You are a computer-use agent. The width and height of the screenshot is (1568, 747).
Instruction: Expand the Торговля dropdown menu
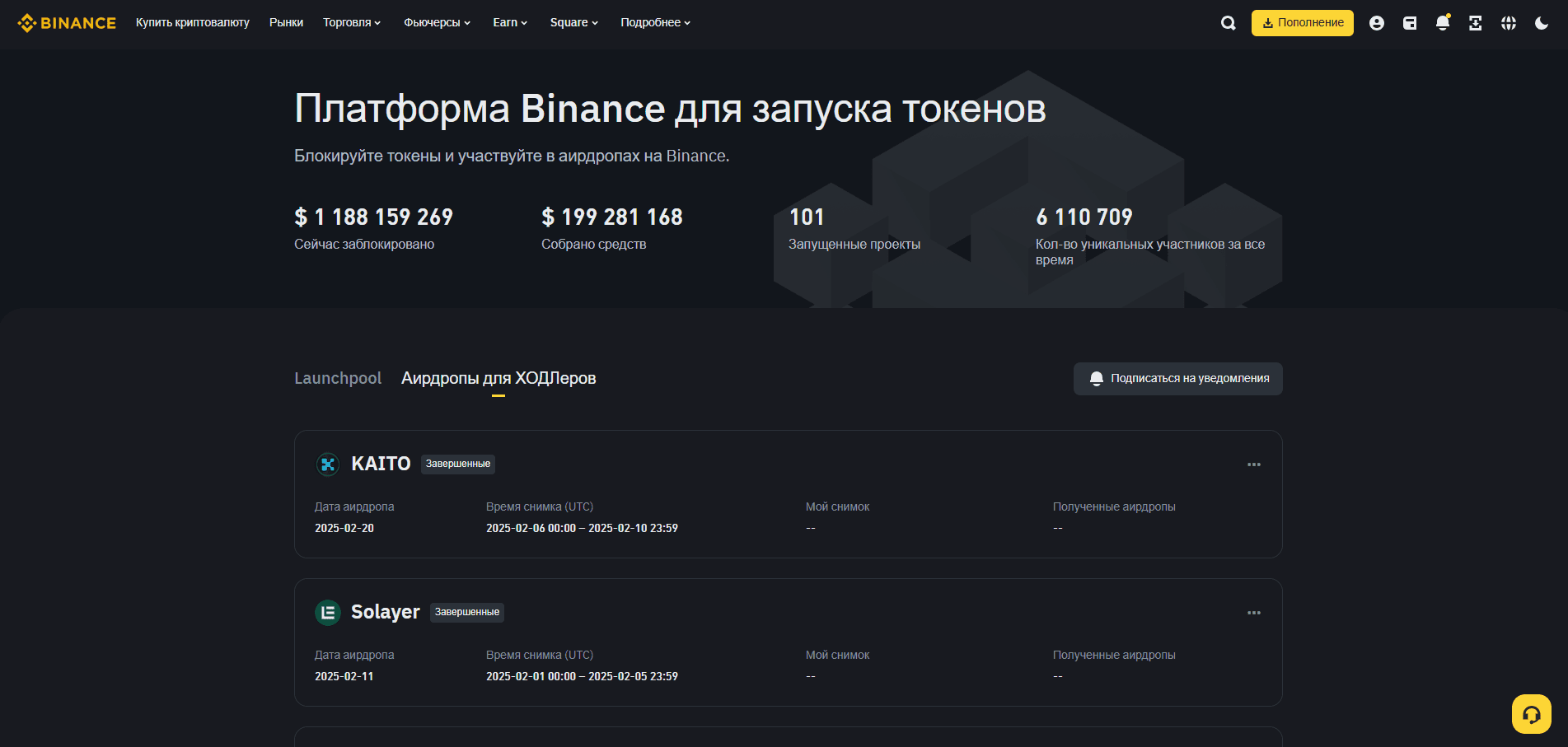click(x=352, y=23)
